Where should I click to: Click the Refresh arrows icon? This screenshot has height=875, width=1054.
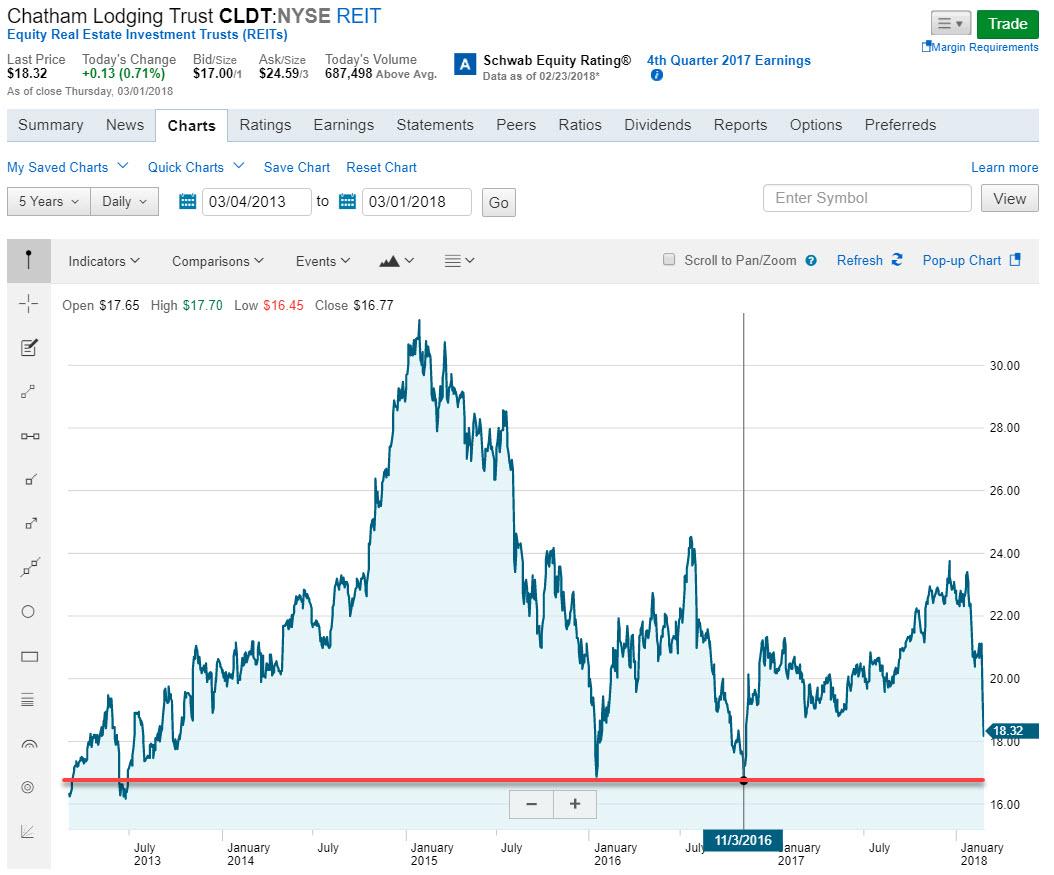(x=897, y=259)
